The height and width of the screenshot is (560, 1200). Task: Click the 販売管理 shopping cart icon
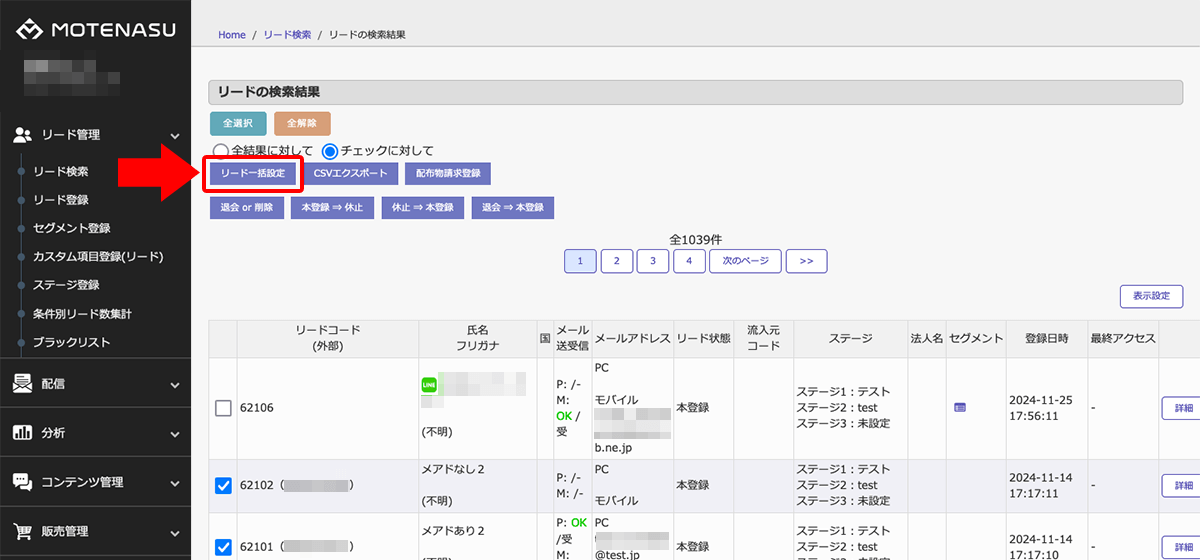point(22,530)
